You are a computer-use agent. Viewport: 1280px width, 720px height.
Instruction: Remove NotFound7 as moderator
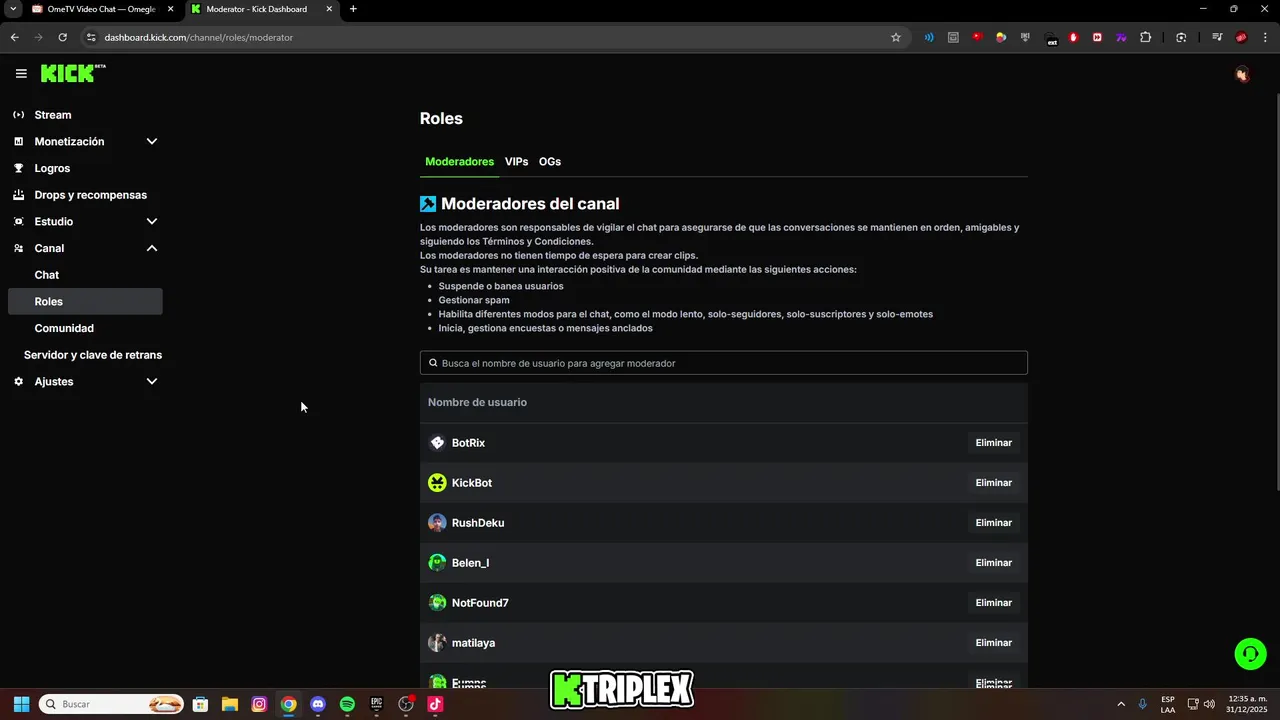point(993,603)
